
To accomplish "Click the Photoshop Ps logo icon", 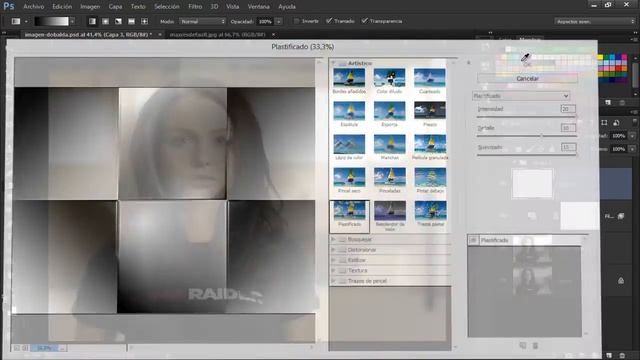I will pos(9,6).
